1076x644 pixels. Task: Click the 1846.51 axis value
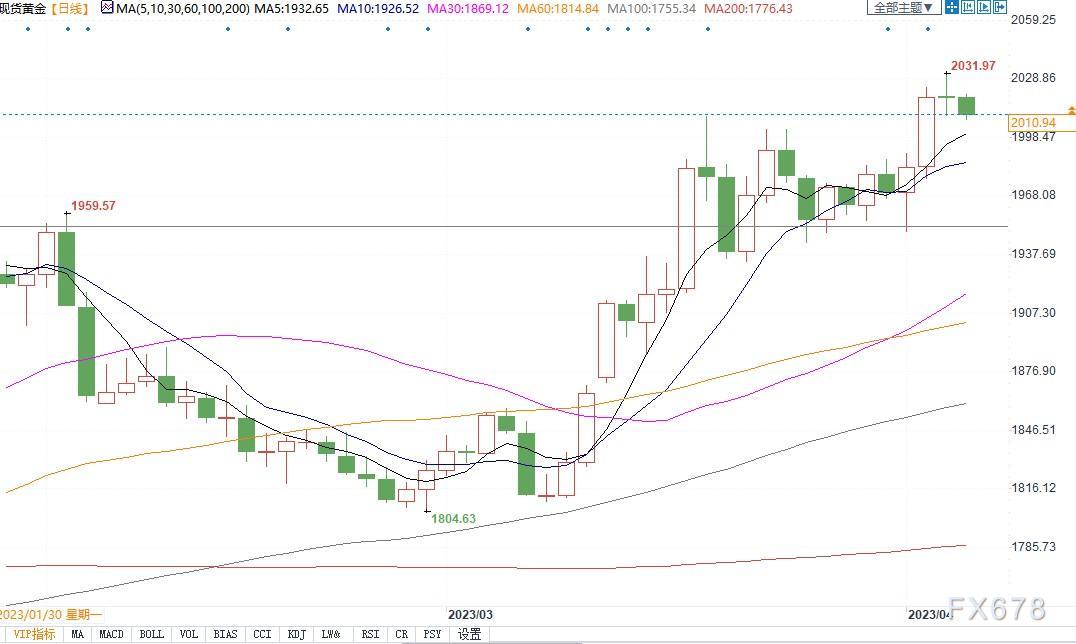tap(1033, 430)
